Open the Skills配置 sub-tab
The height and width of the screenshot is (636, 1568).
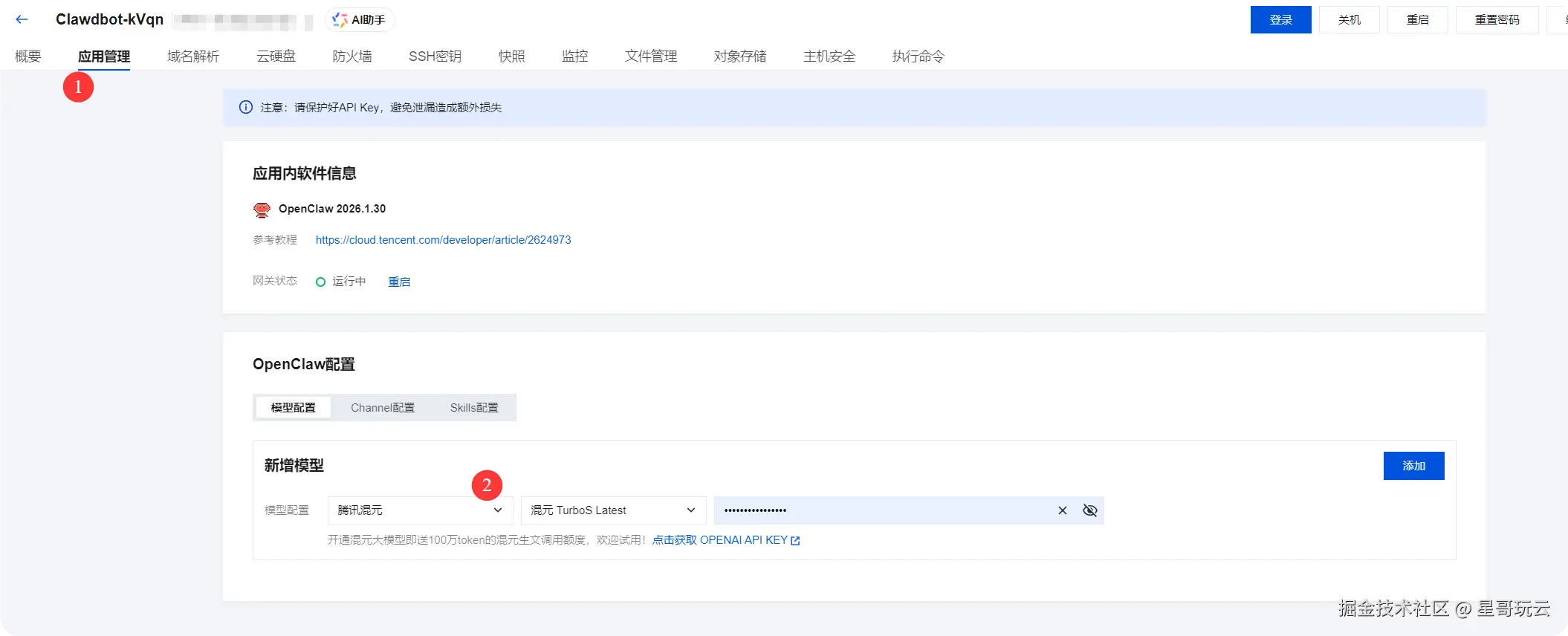pos(474,408)
